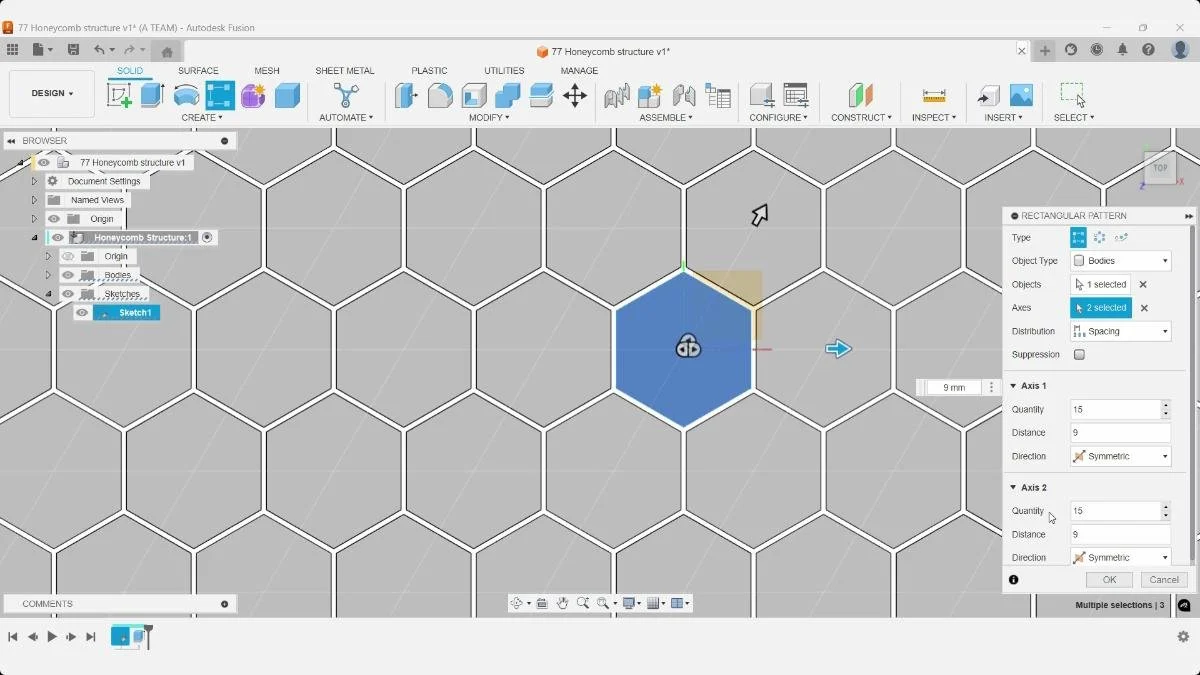Image resolution: width=1200 pixels, height=675 pixels.
Task: Select the Offset Face tool
Action: coord(541,95)
